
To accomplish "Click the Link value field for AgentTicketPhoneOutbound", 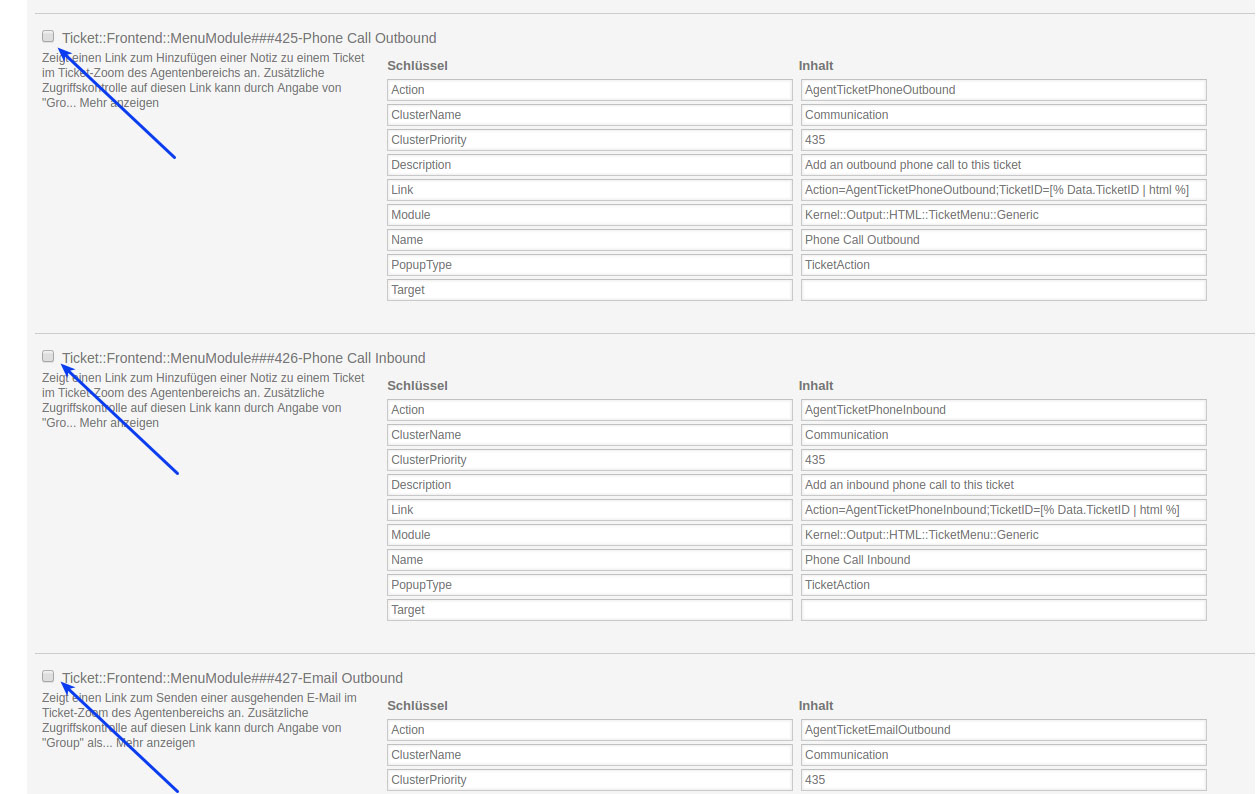I will pos(1003,190).
